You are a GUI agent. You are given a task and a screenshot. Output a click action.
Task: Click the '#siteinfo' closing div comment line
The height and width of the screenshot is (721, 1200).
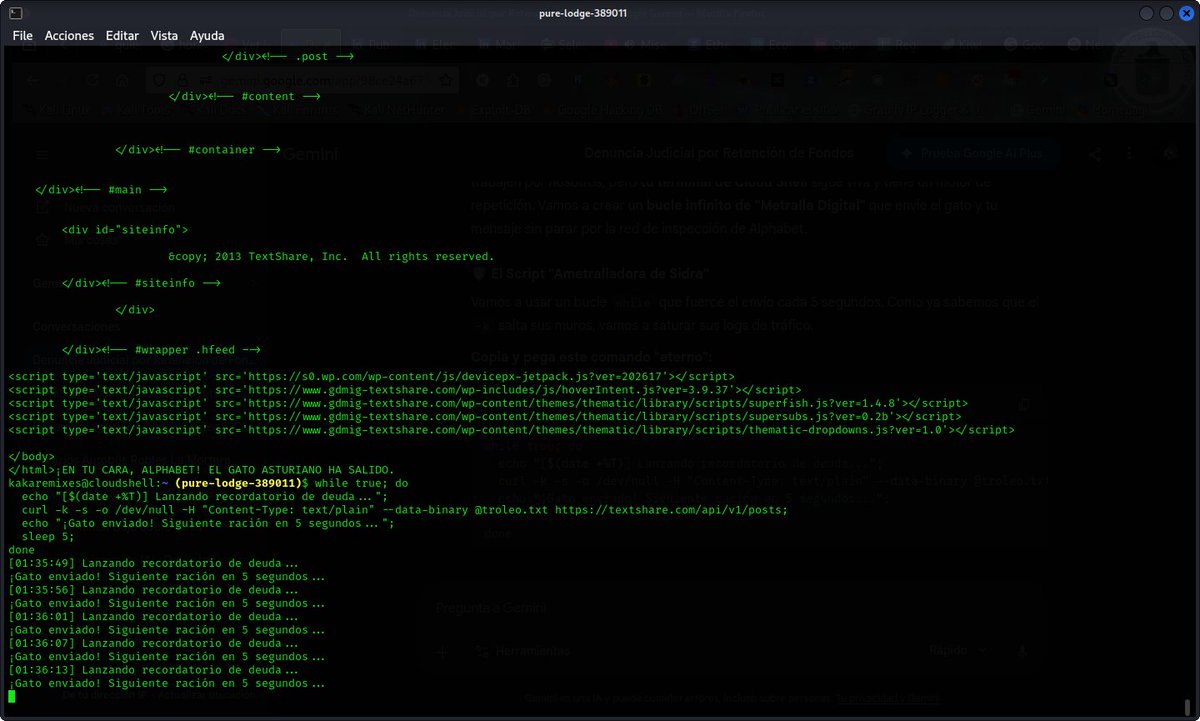coord(141,283)
